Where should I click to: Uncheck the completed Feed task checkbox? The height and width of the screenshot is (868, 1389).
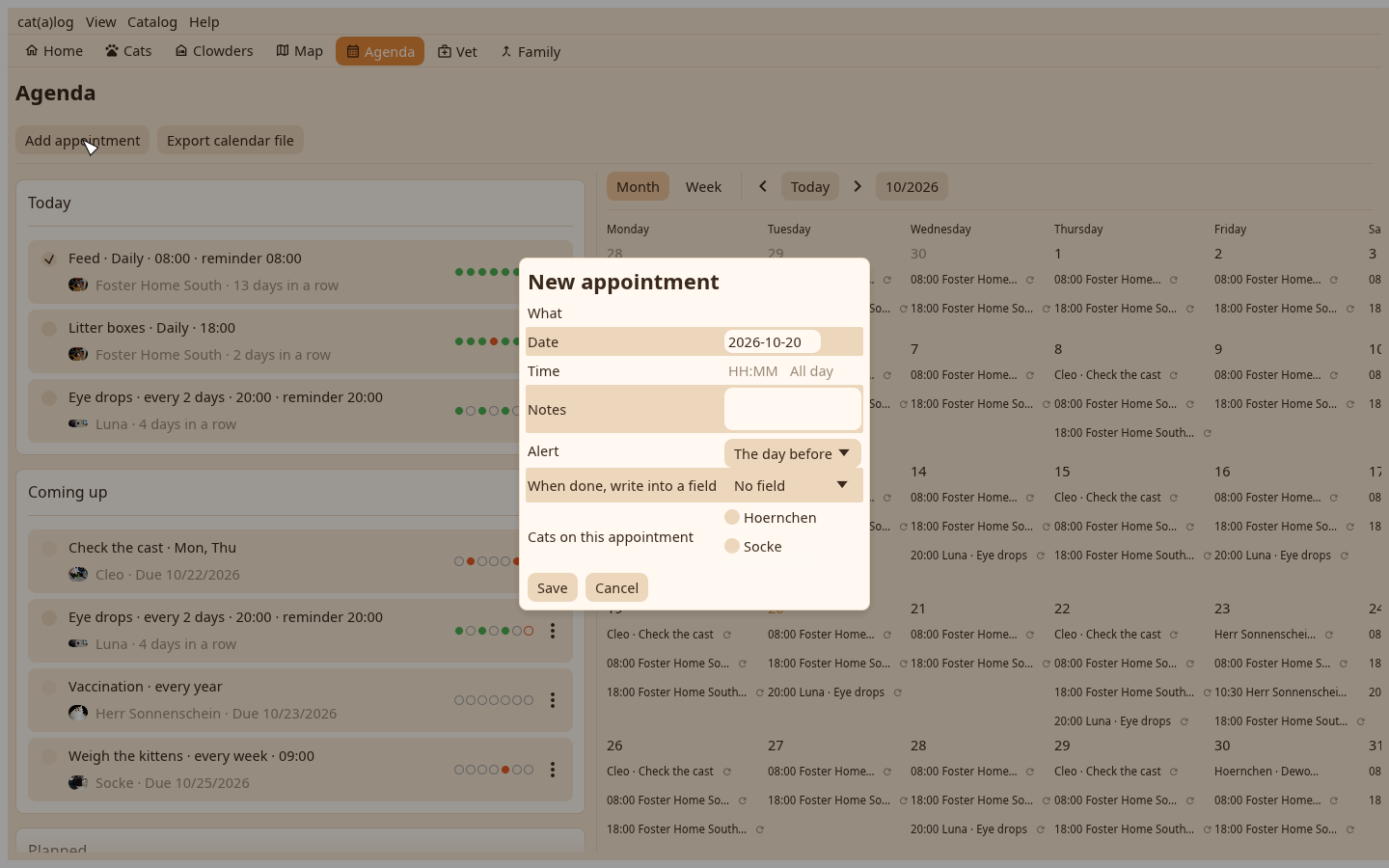49,258
